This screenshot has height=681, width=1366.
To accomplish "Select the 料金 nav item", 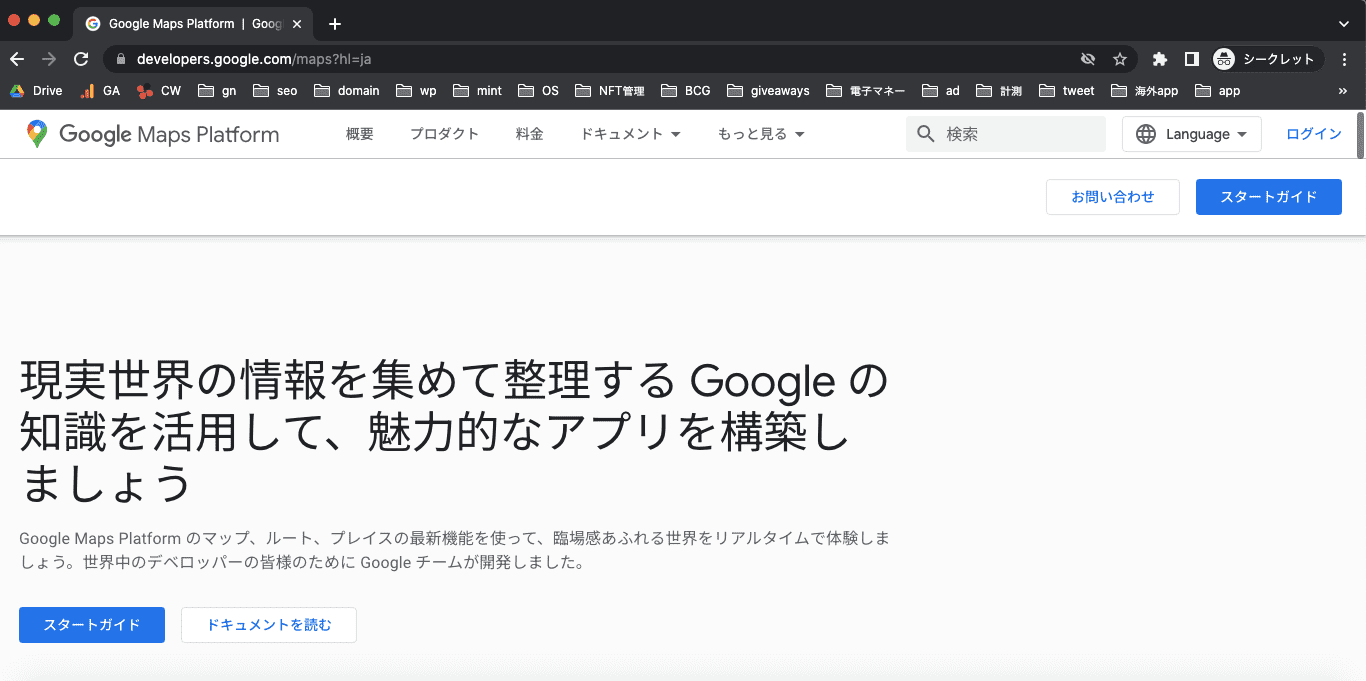I will coord(530,134).
